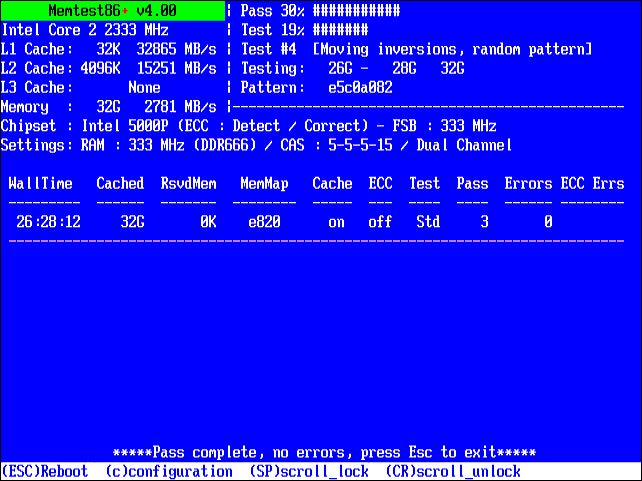Screen dimensions: 642x481
Task: Click the Pass count value 3
Action: tap(484, 222)
